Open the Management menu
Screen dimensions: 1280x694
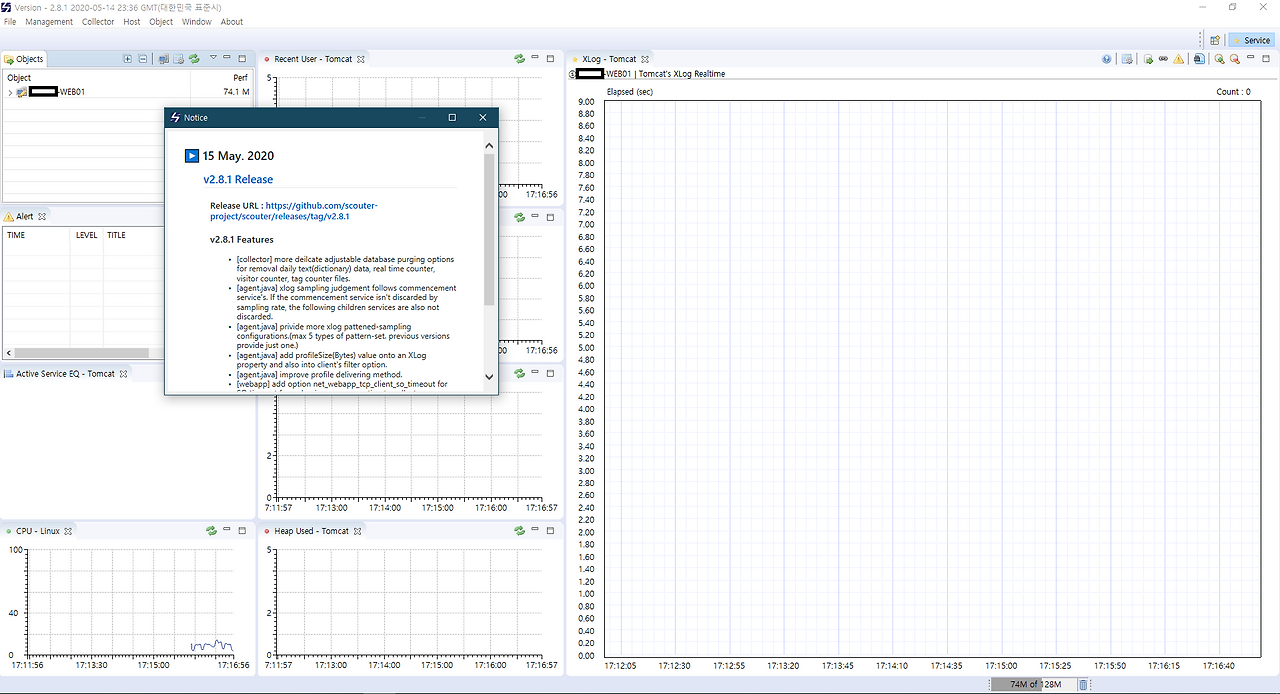tap(49, 22)
